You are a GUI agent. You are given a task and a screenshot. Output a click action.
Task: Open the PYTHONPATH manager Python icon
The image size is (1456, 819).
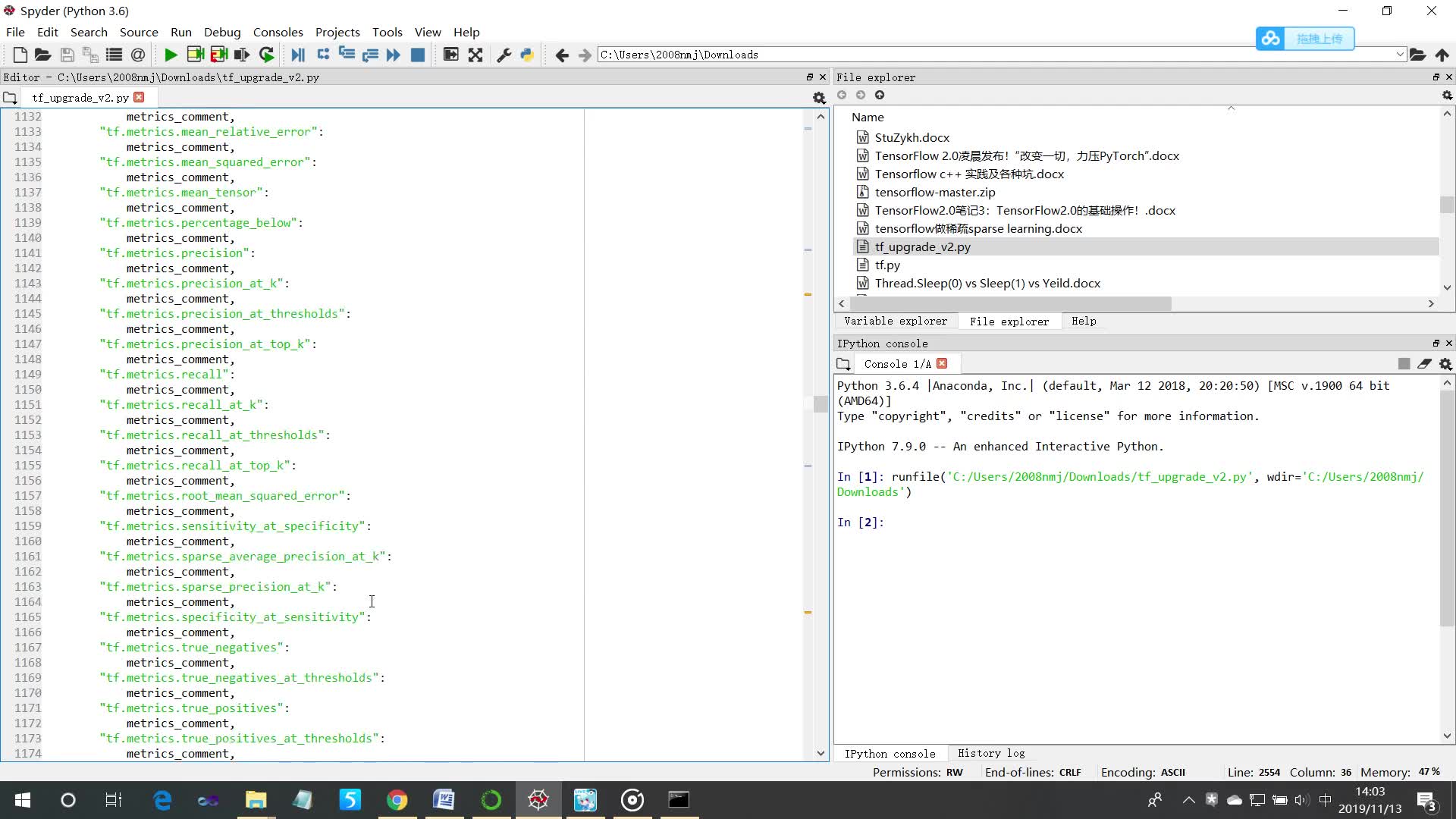coord(527,55)
